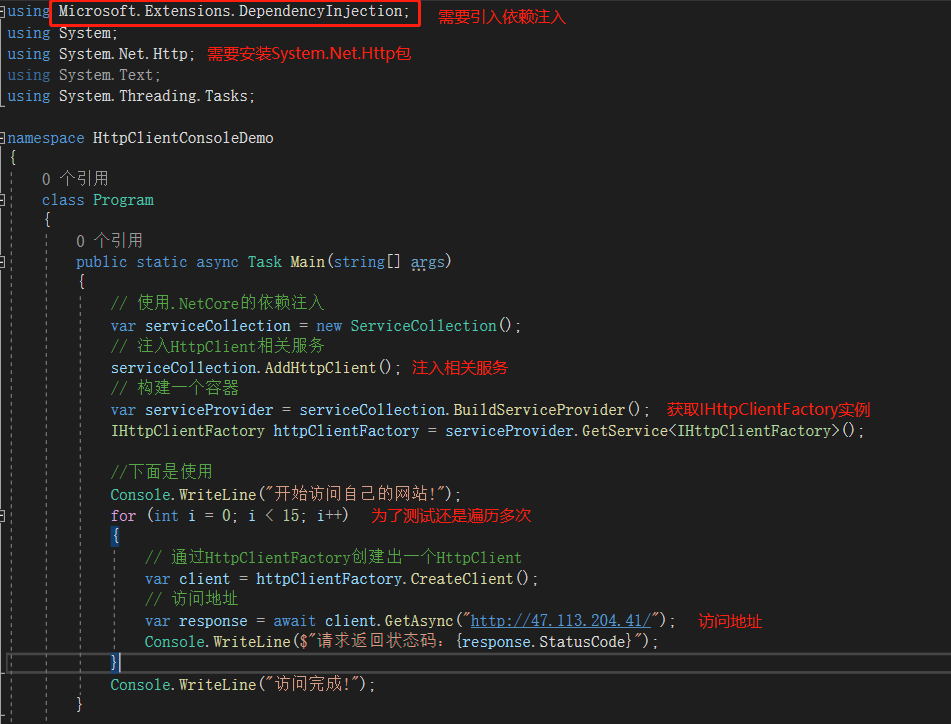Collapse the for loop outline toggle
Viewport: 951px width, 724px height.
2,516
